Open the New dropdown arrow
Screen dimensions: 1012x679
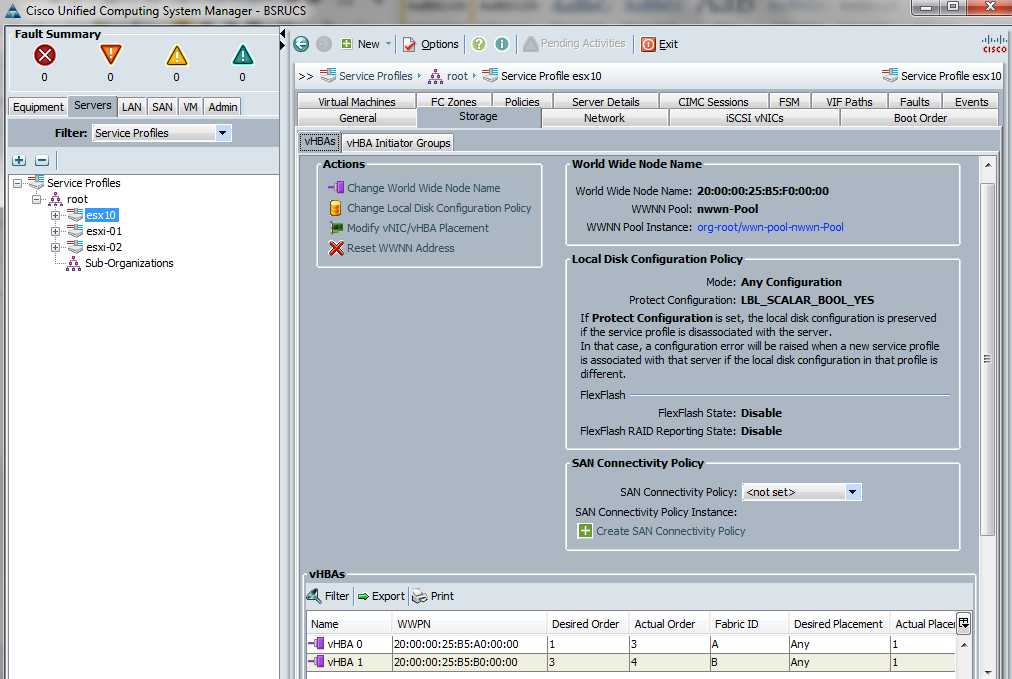coord(389,44)
